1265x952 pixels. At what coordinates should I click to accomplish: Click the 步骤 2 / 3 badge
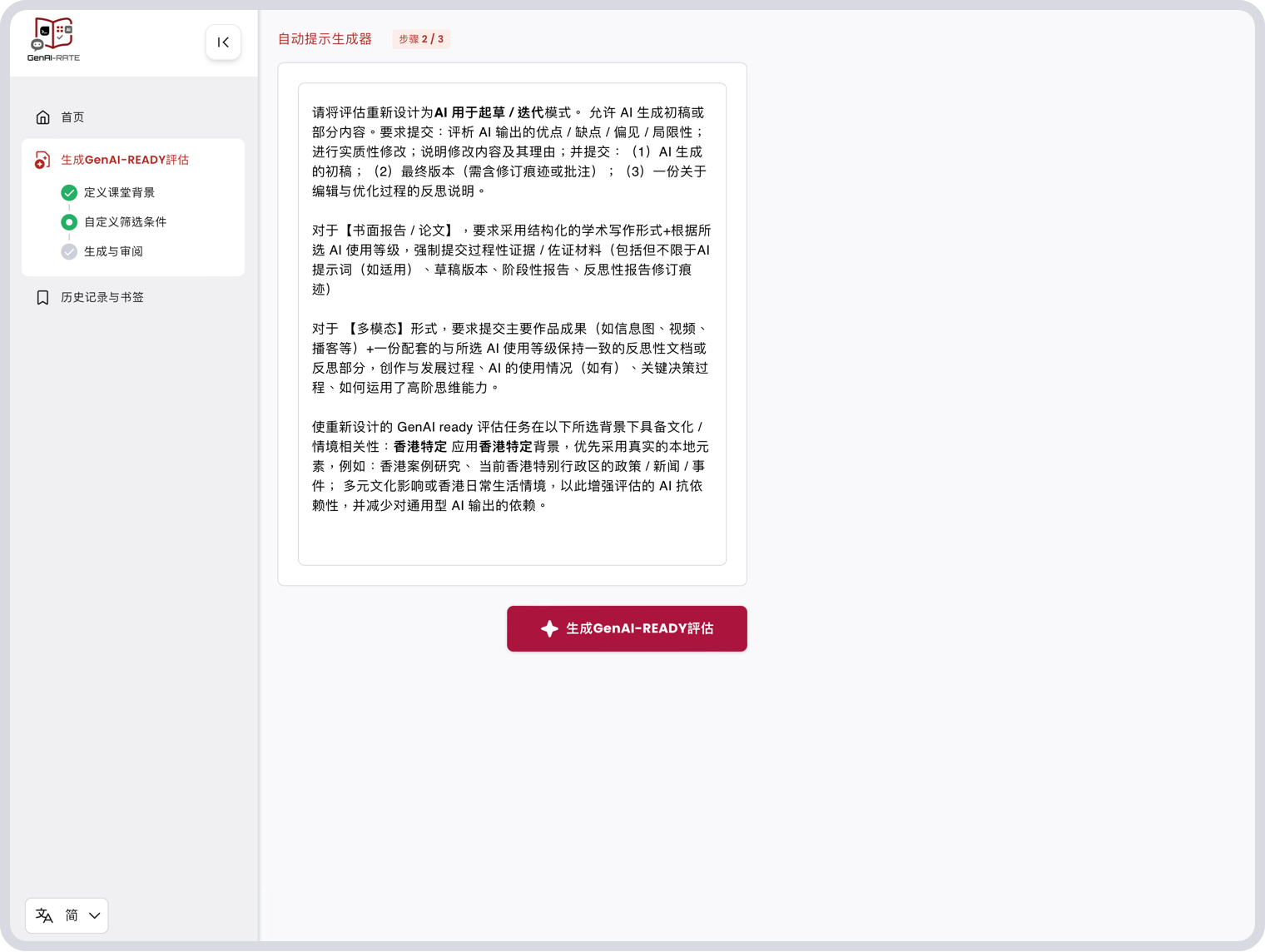pyautogui.click(x=421, y=39)
